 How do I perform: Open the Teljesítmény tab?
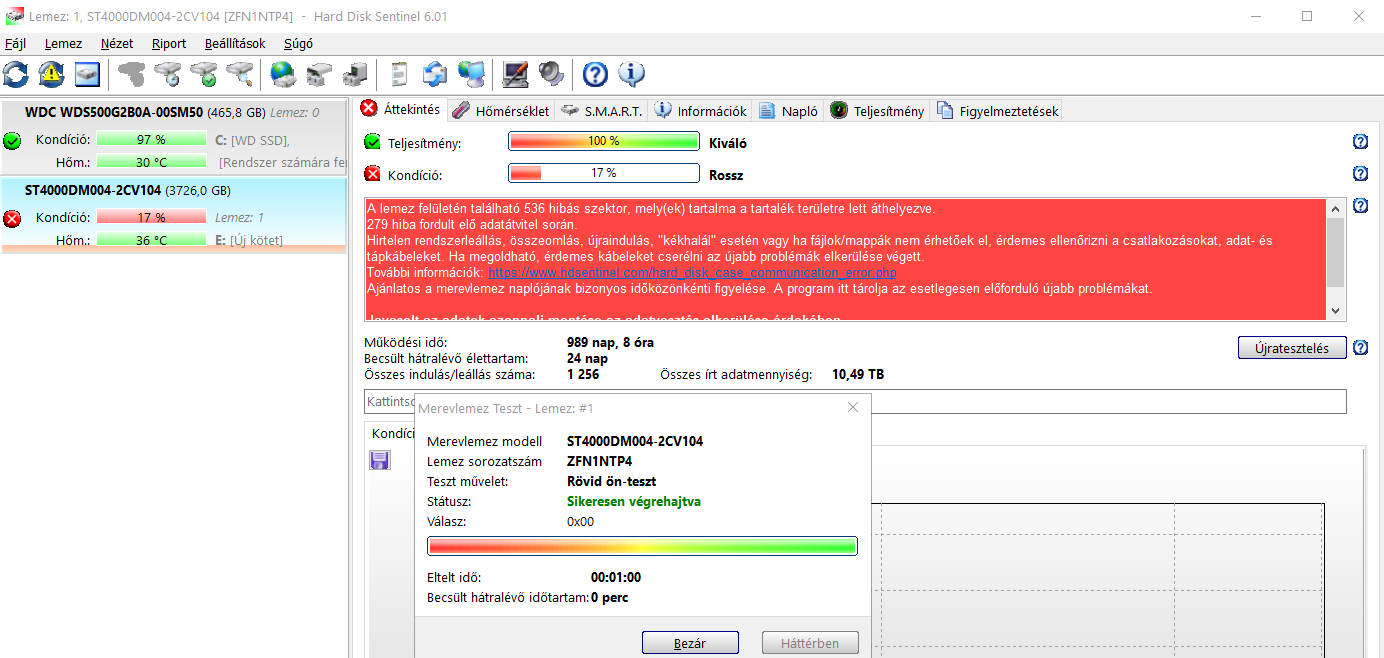click(877, 111)
